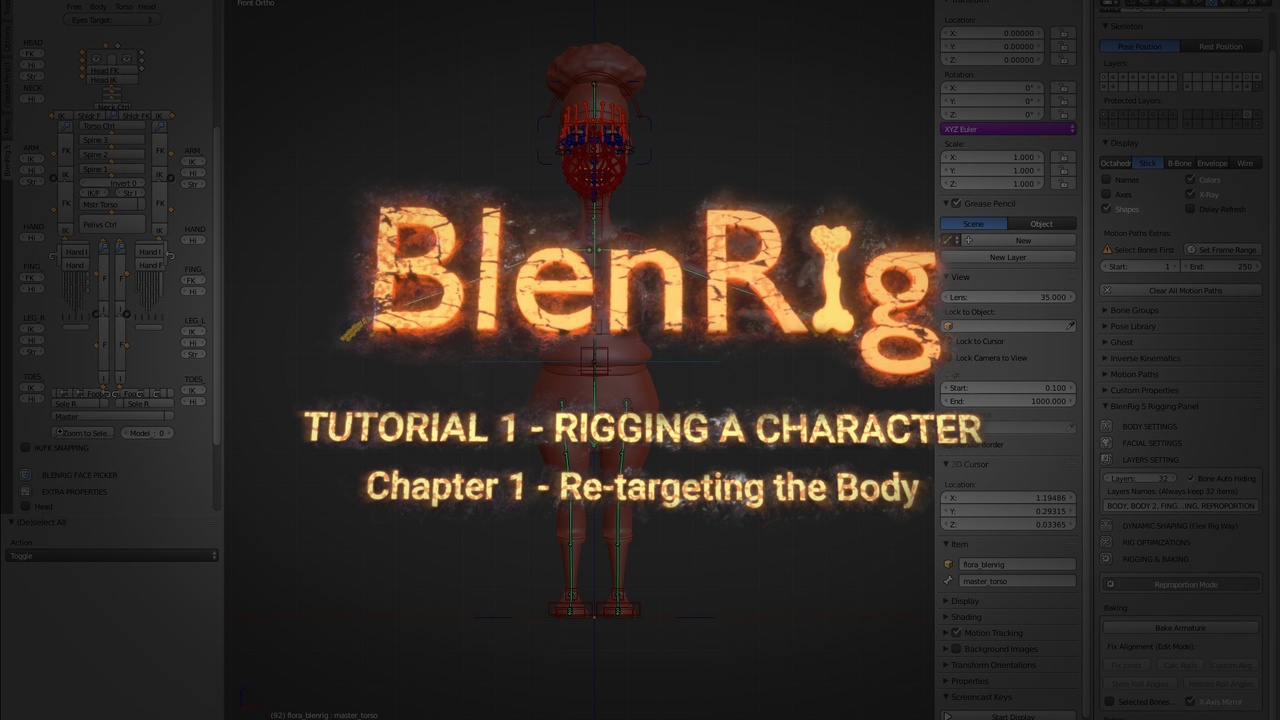Click the clip End field 1000.000

[1008, 401]
